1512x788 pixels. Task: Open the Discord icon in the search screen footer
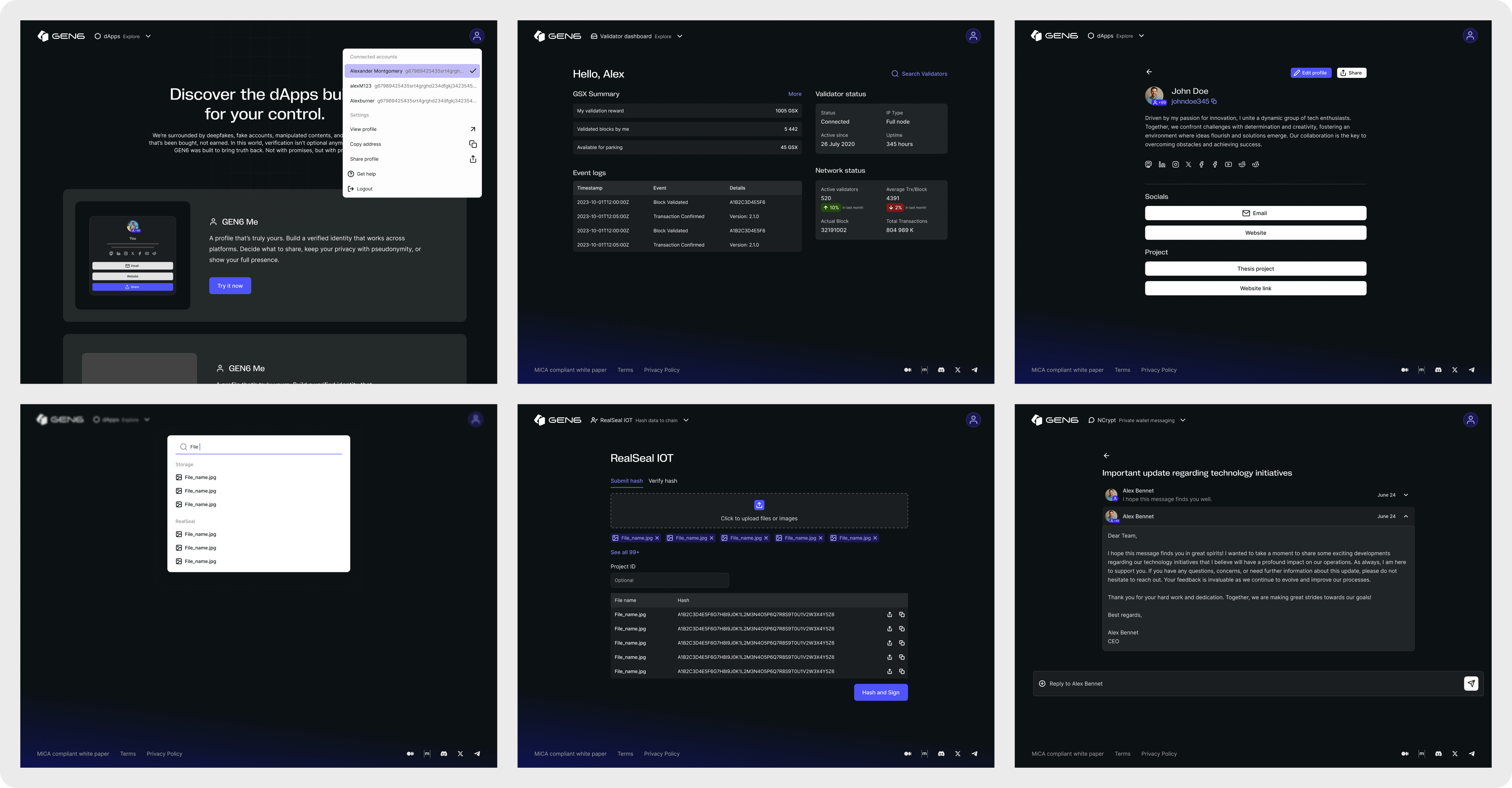pos(444,753)
